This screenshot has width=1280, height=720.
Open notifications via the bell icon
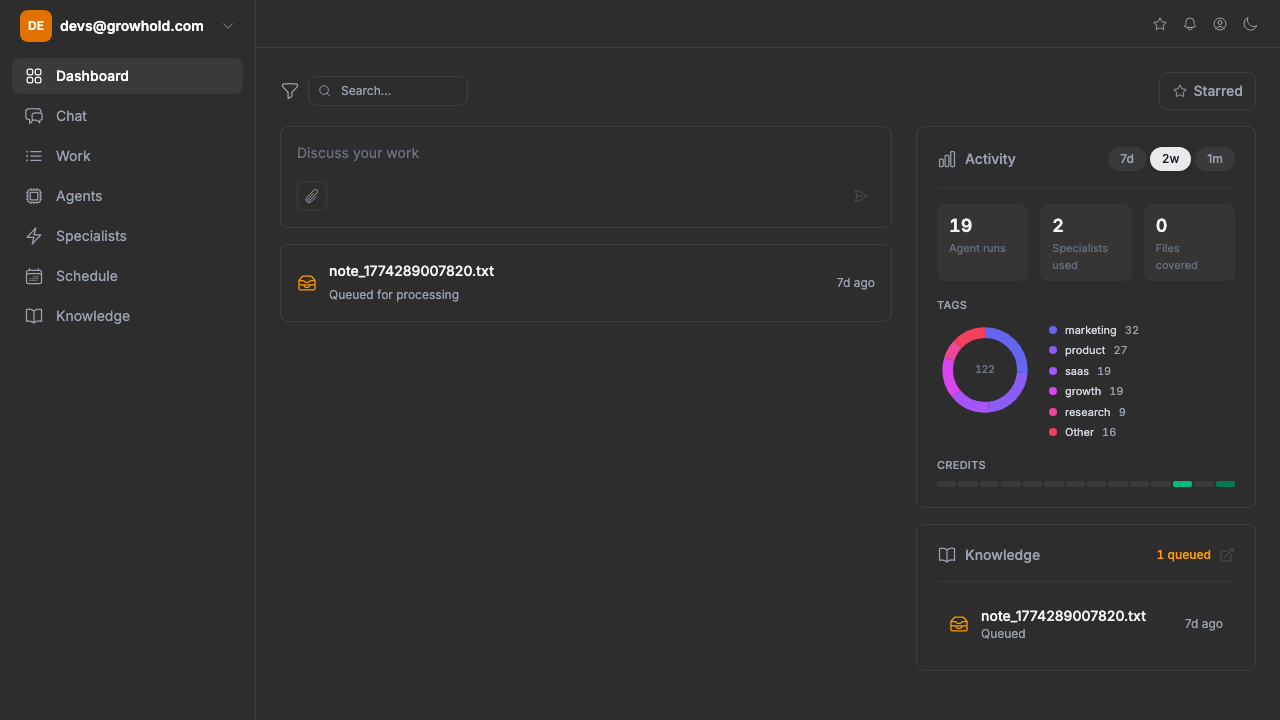click(1189, 24)
